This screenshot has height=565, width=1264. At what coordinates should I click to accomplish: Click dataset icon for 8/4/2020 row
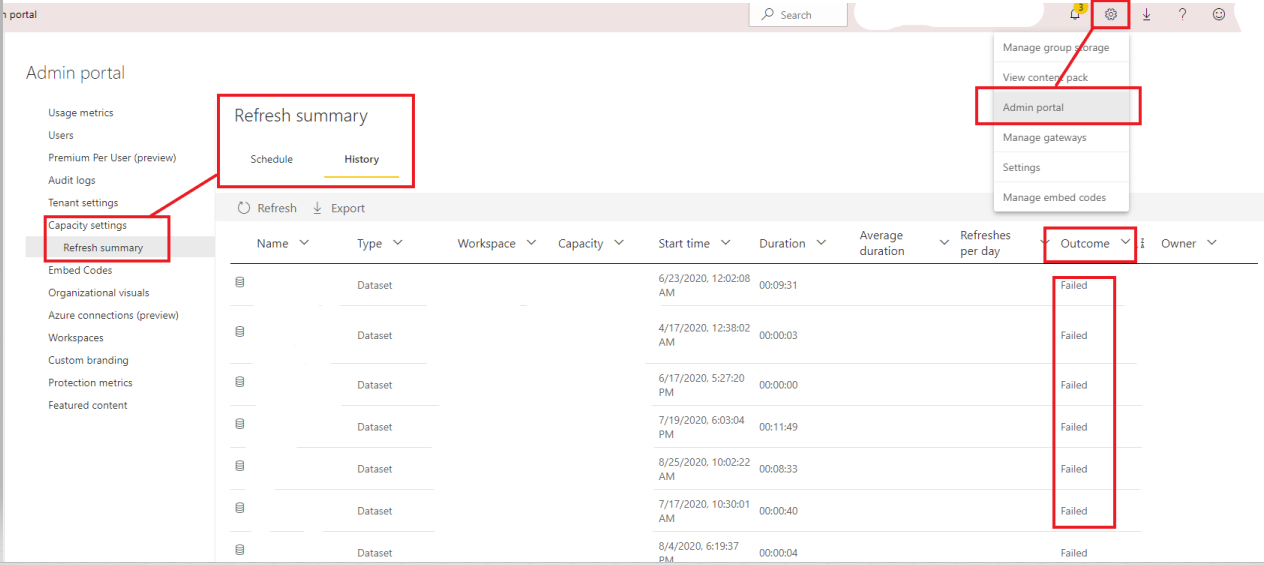239,549
